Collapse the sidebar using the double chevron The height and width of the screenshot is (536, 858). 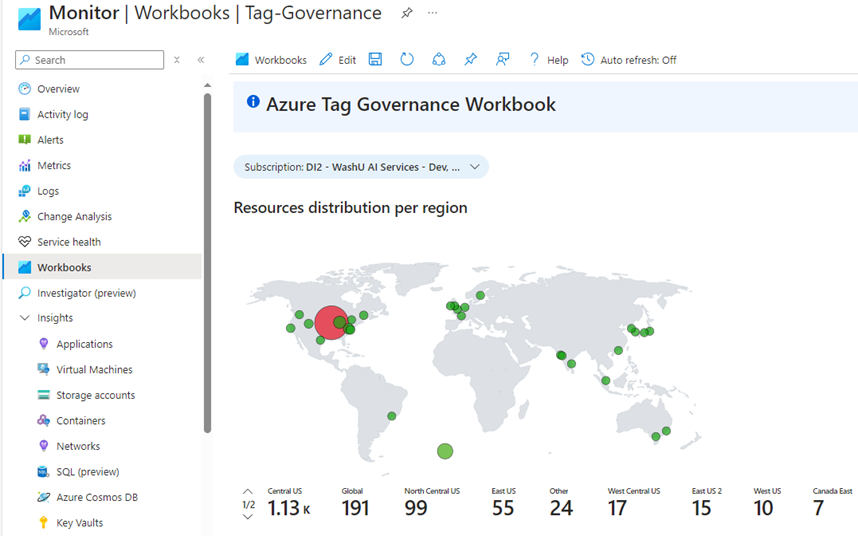(x=201, y=60)
